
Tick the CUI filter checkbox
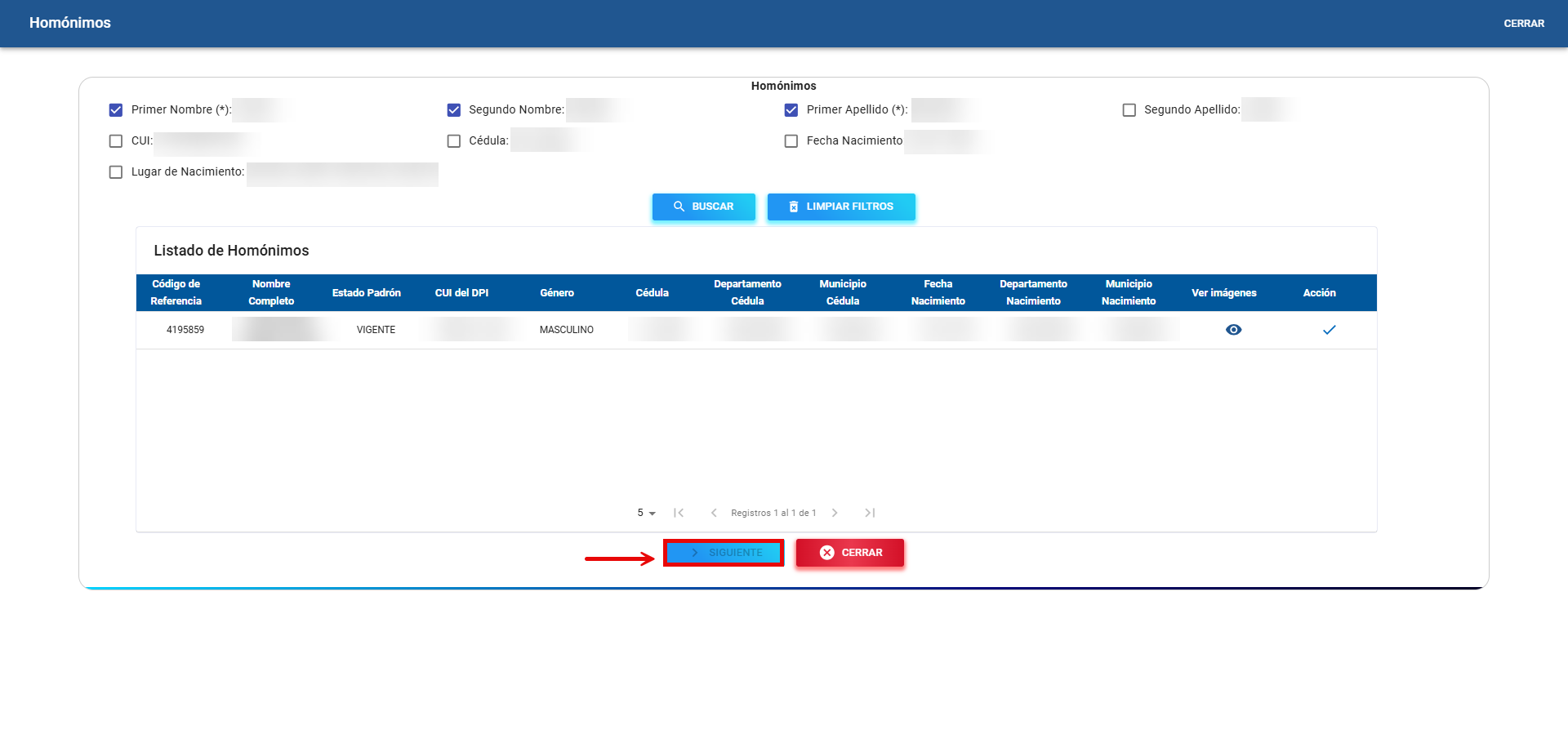point(116,141)
